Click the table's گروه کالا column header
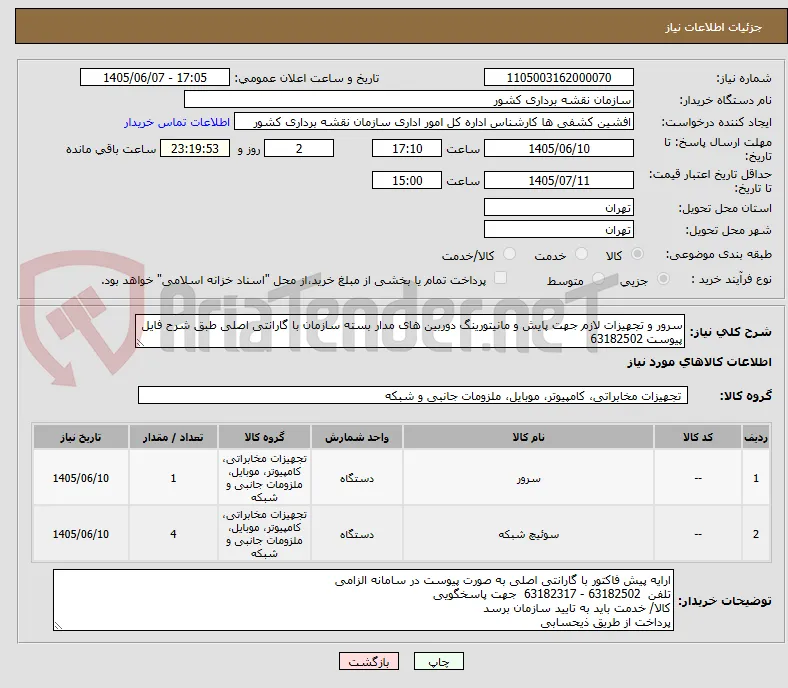The height and width of the screenshot is (688, 788). click(264, 437)
